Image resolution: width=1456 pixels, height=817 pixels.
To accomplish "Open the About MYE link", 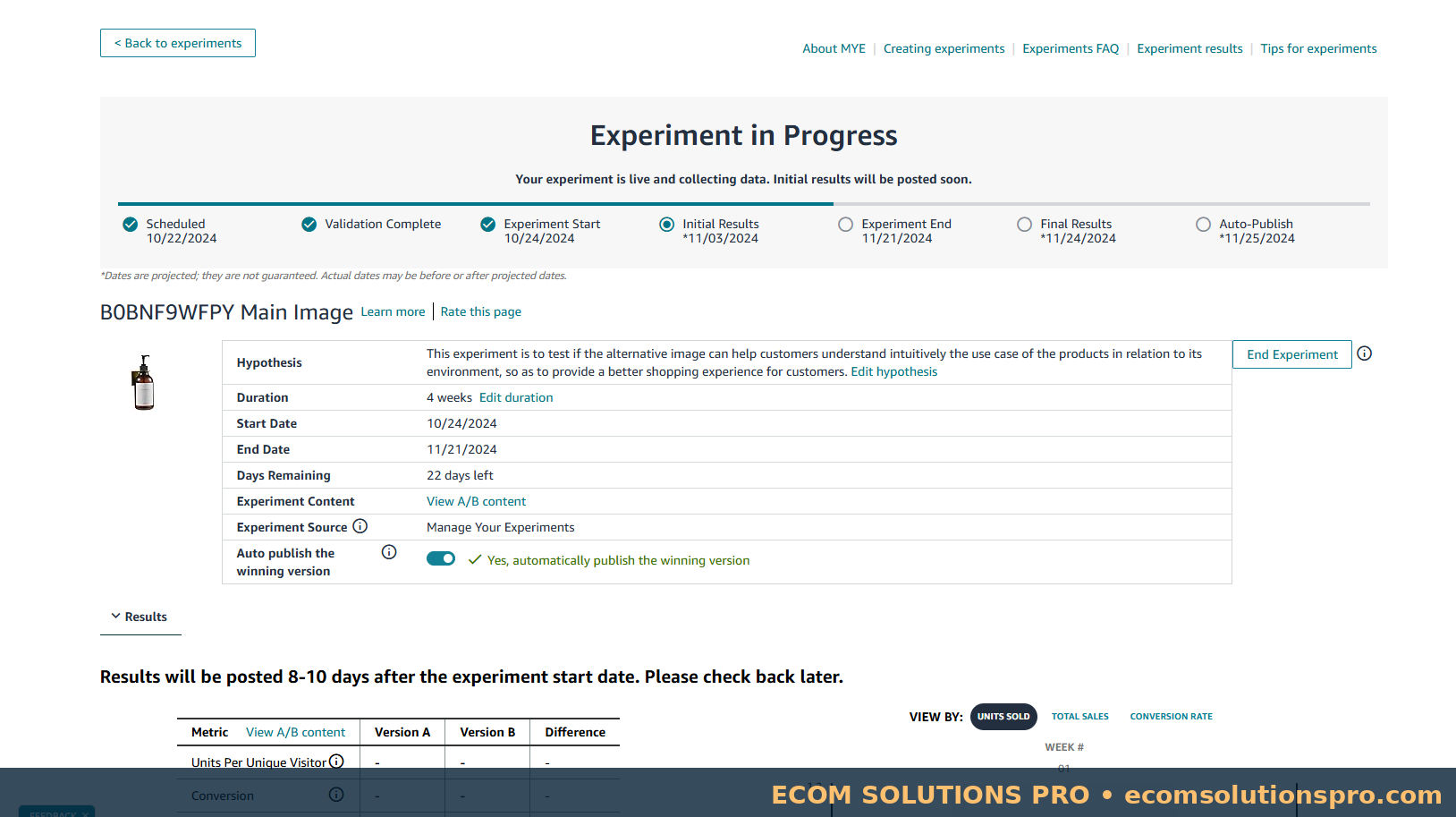I will point(834,49).
